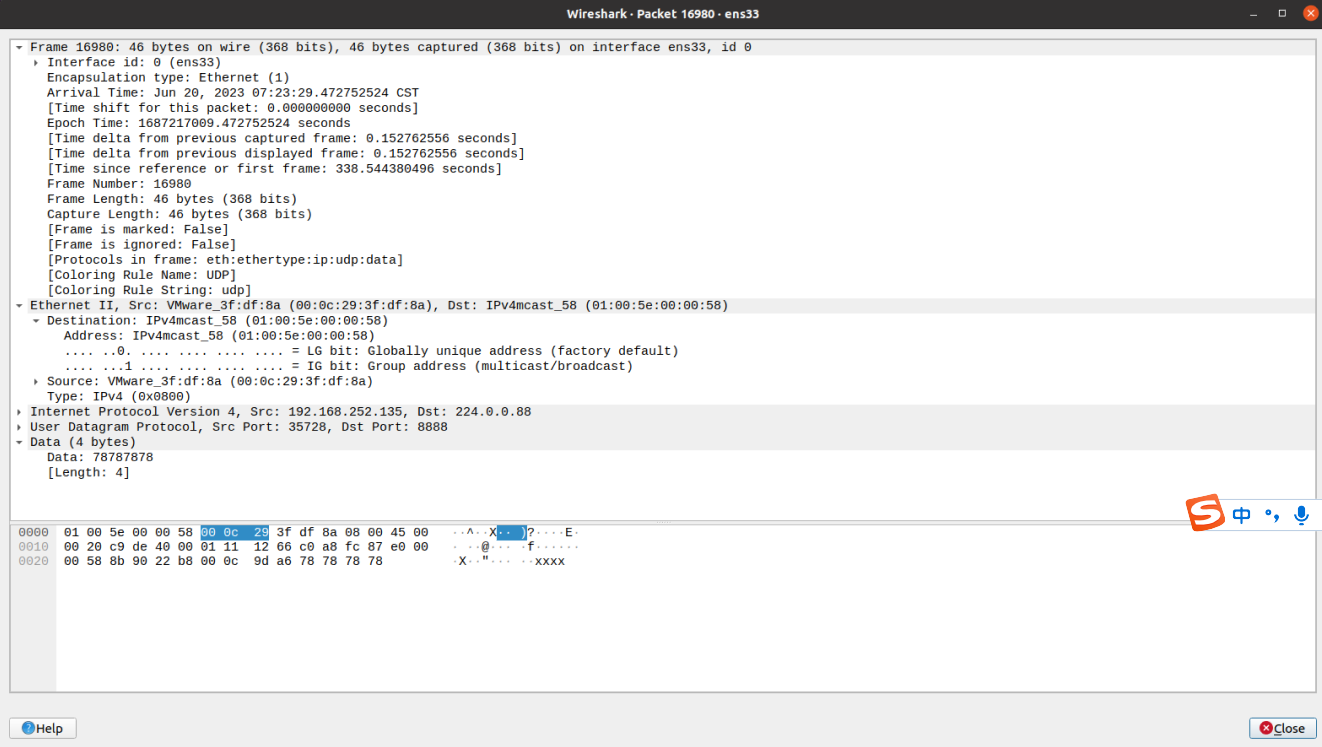Collapse the Destination: IPv4mcast_58 node
Viewport: 1322px width, 747px height.
coord(36,320)
